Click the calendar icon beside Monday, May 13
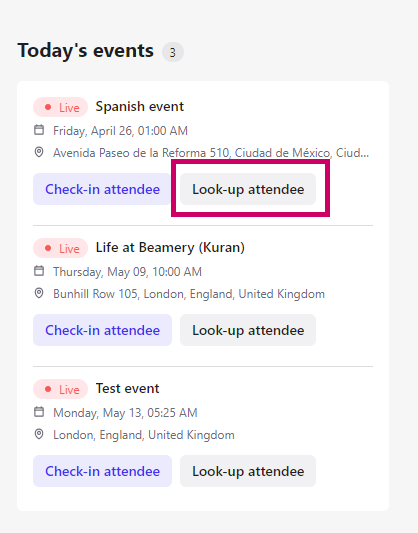This screenshot has height=533, width=418. tap(39, 412)
